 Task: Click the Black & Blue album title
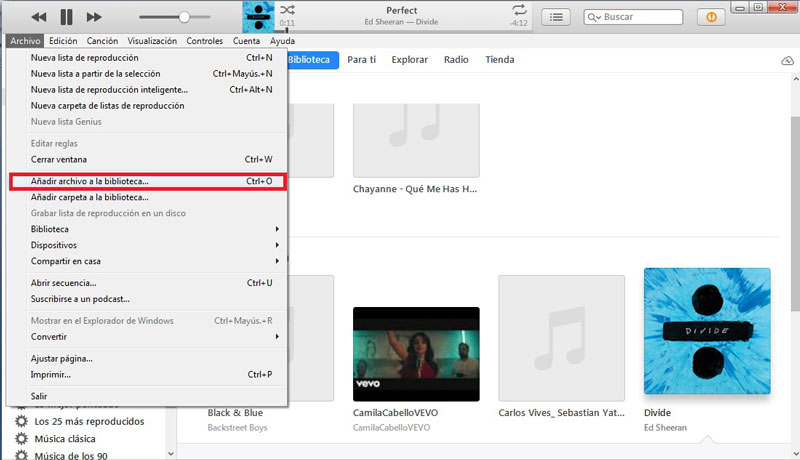click(235, 413)
